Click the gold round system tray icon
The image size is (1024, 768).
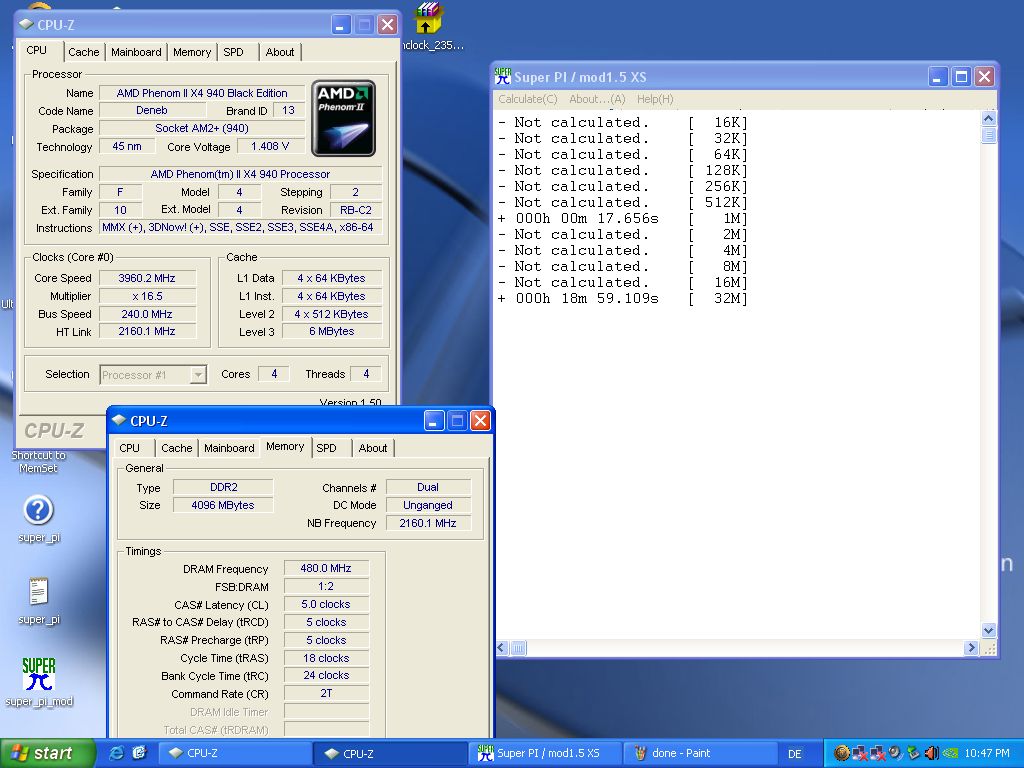pos(841,754)
